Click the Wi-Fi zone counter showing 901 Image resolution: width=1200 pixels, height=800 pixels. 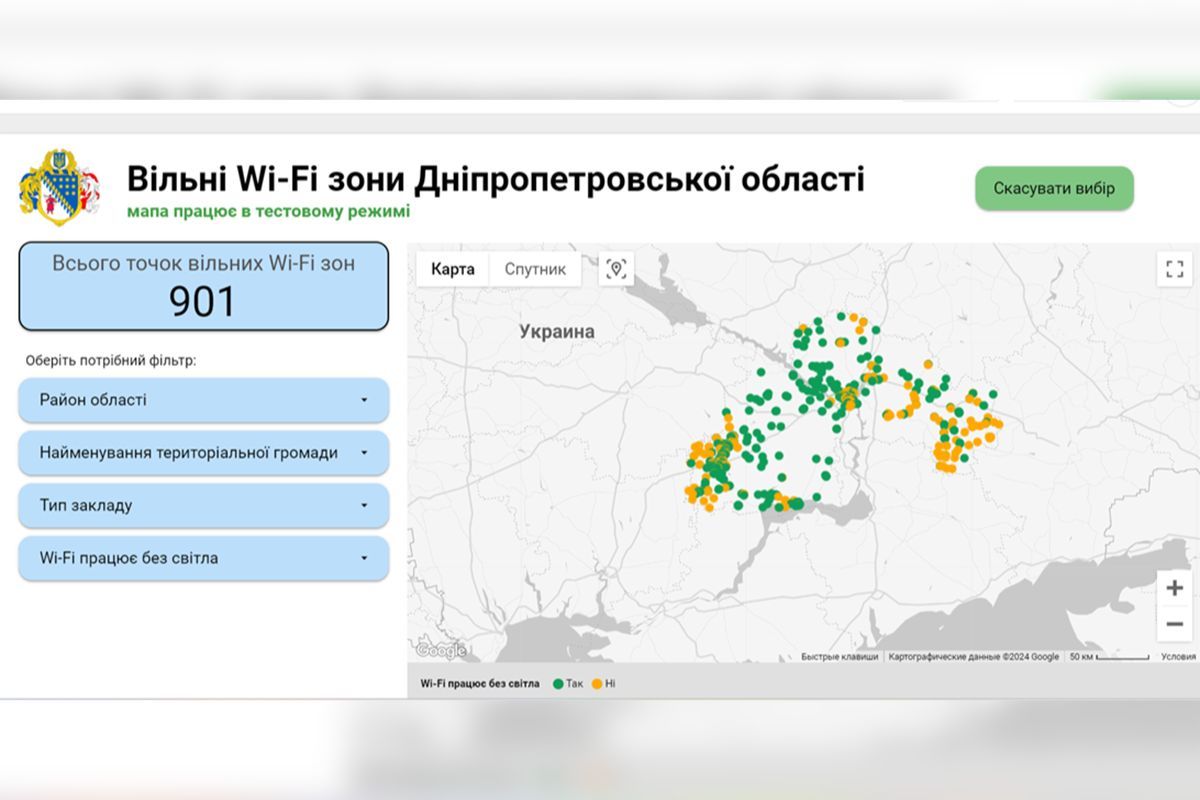click(x=203, y=287)
